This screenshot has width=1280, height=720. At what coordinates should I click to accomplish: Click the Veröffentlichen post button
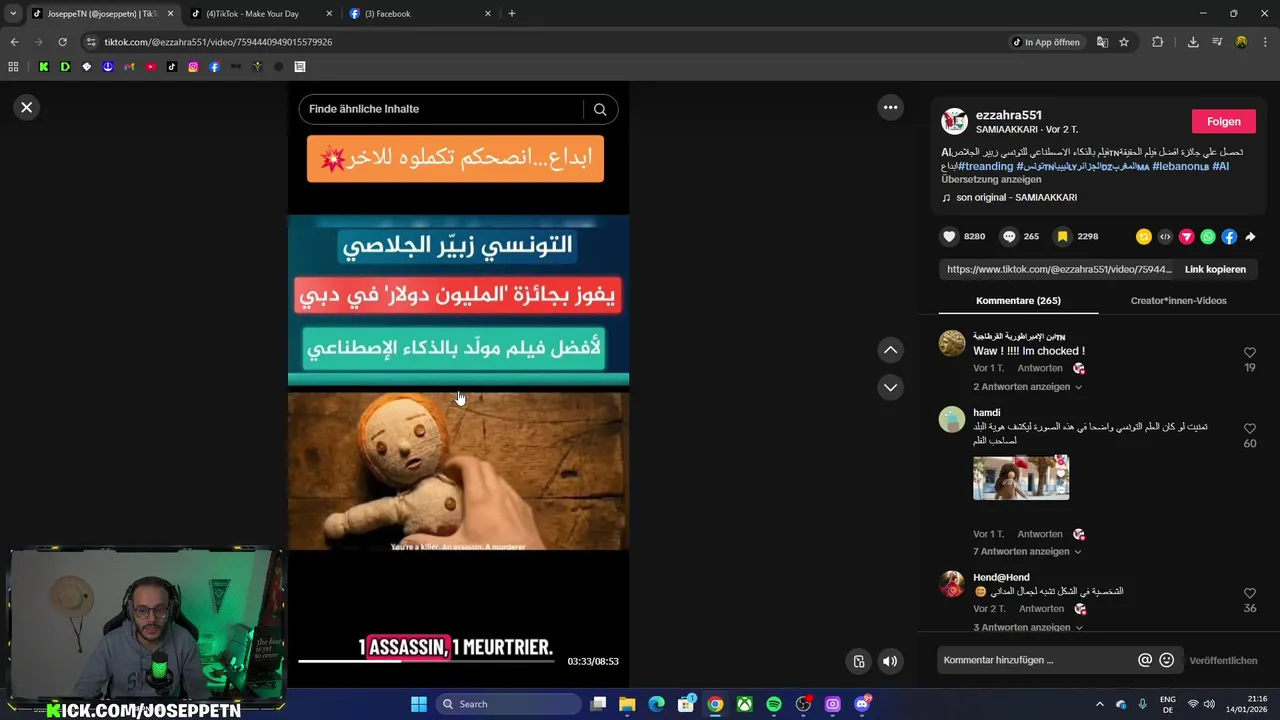pyautogui.click(x=1223, y=661)
